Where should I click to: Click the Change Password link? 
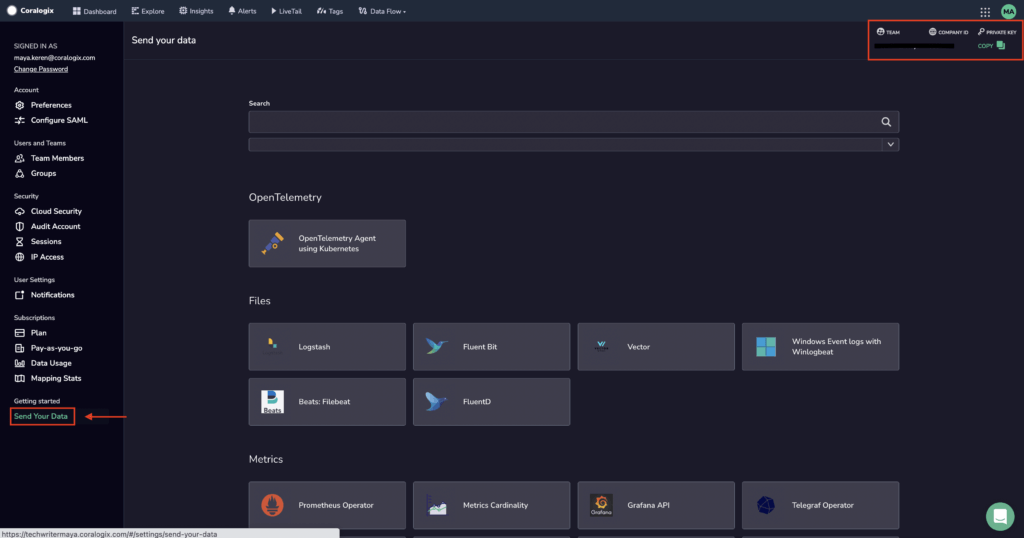point(40,69)
